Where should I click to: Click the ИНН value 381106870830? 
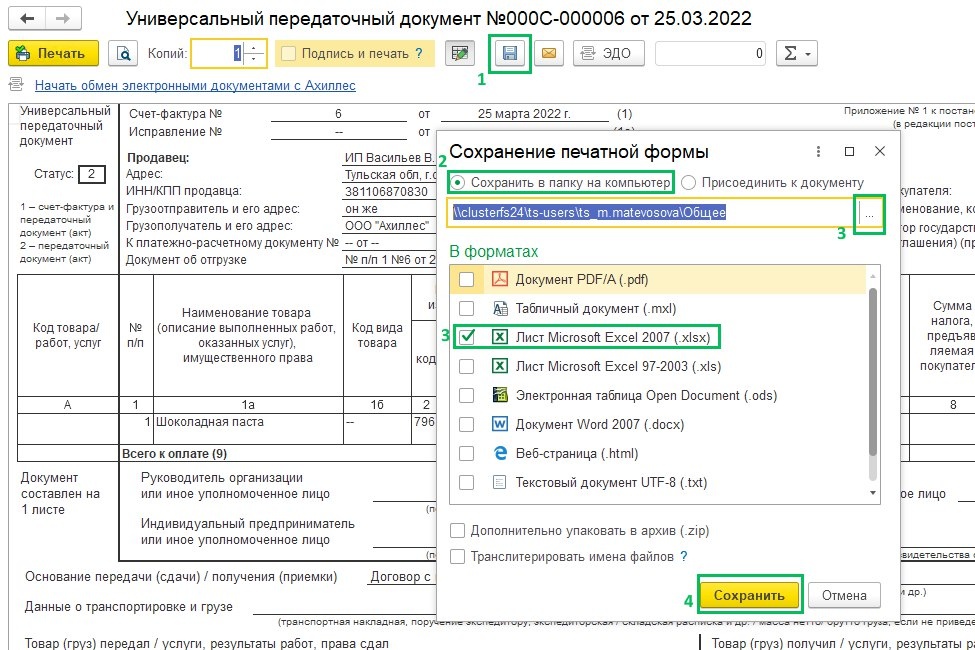pos(389,192)
